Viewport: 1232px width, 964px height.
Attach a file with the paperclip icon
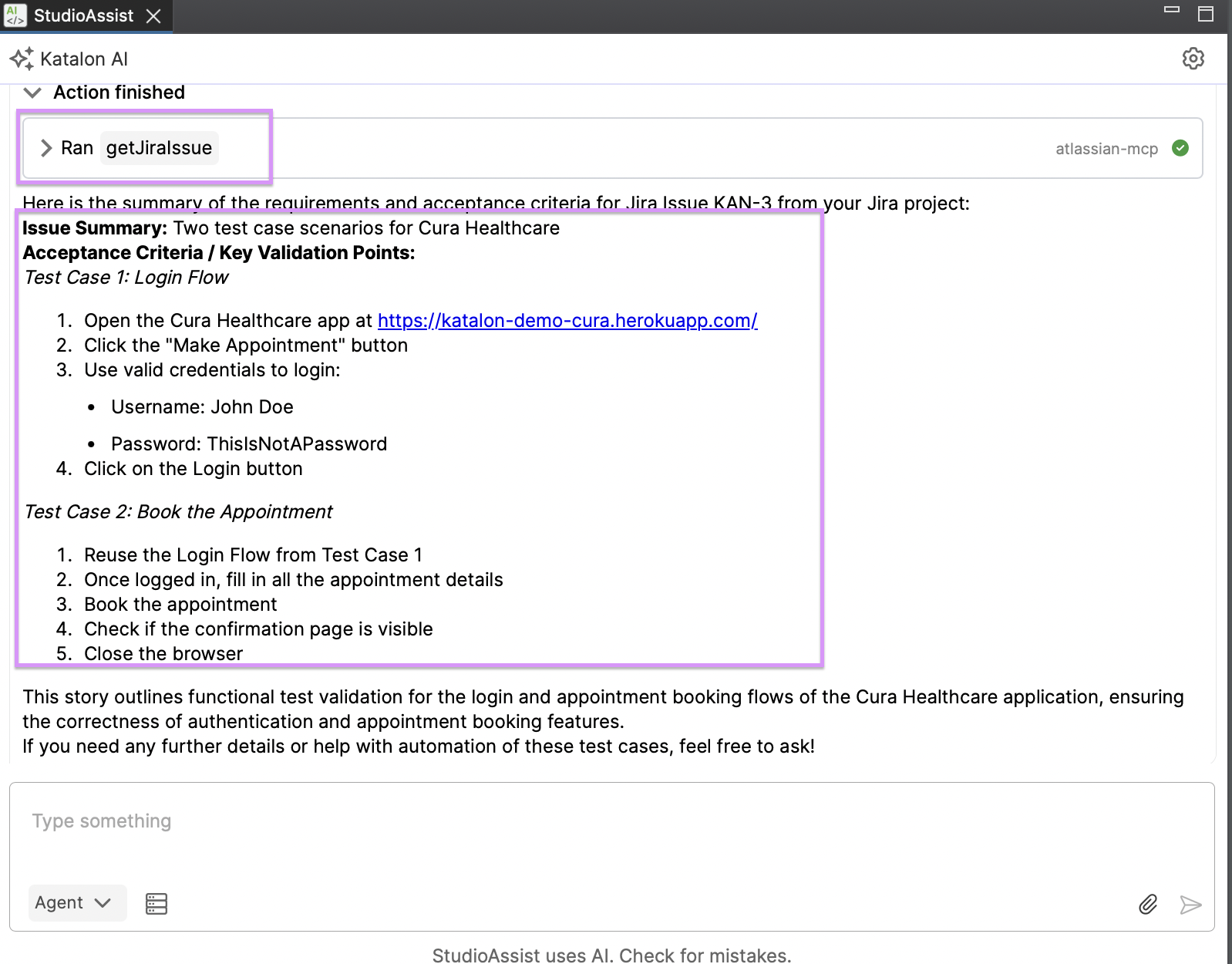pos(1148,905)
